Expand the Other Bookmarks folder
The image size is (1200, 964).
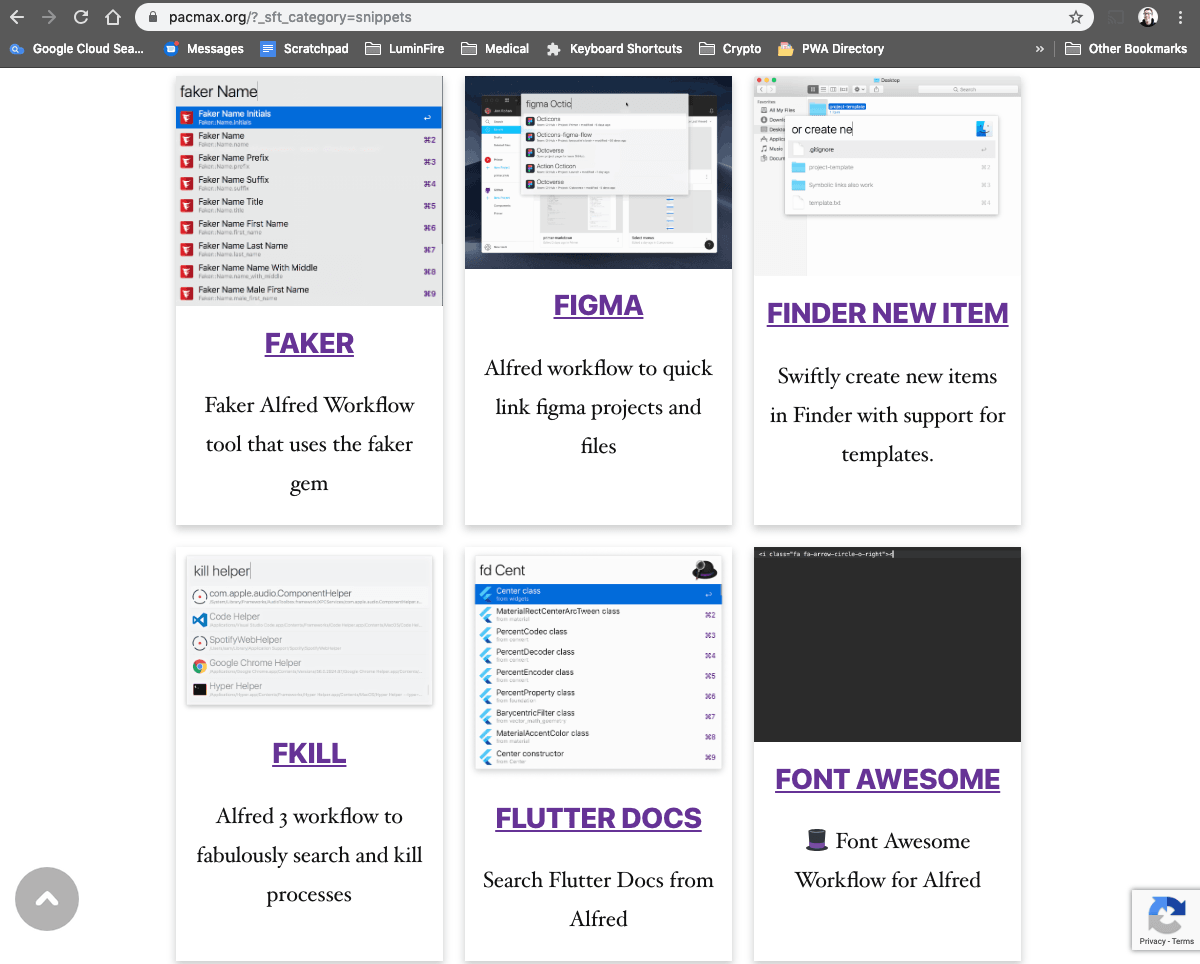pyautogui.click(x=1126, y=48)
